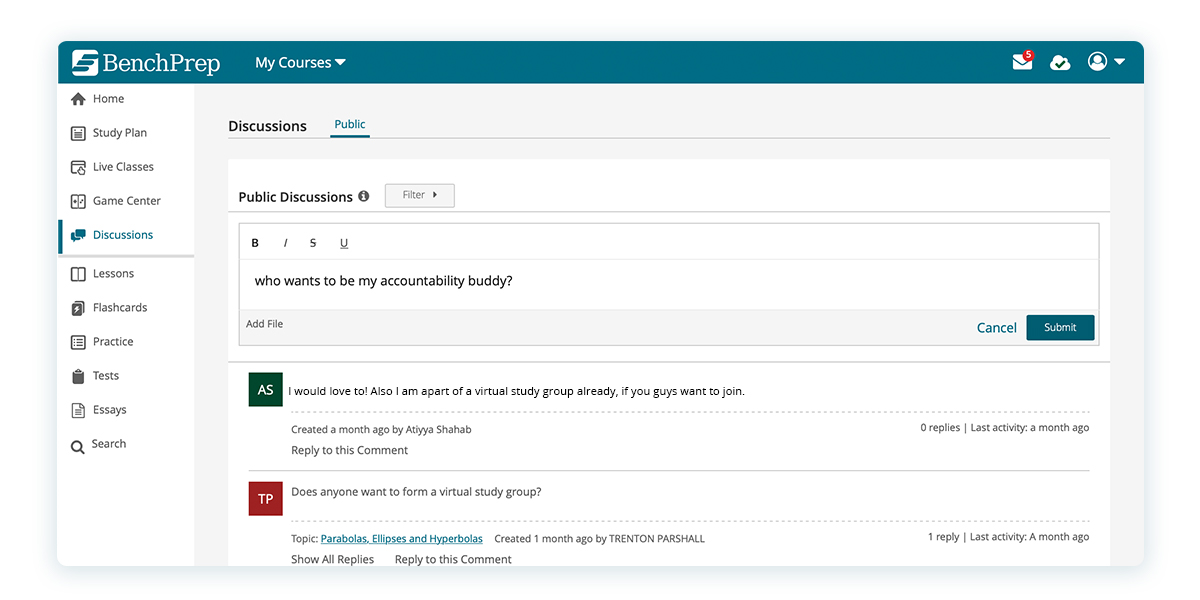Reply to Trenton Parshall's comment
The width and height of the screenshot is (1200, 600).
point(453,560)
